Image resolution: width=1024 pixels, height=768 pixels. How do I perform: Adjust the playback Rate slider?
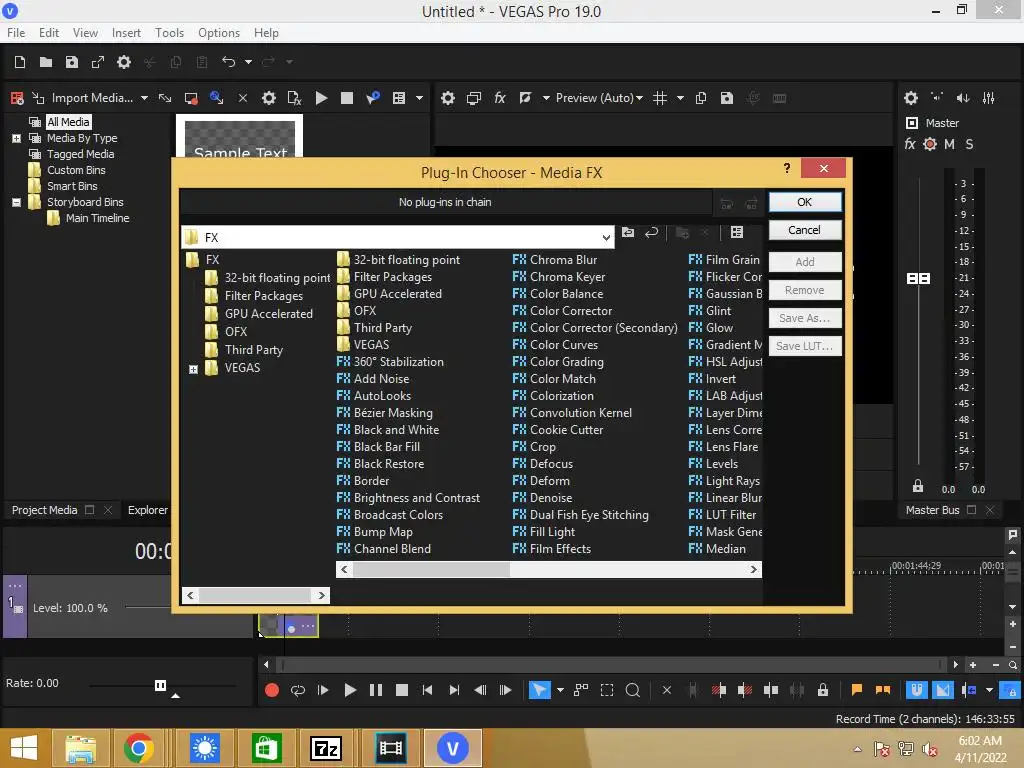161,685
